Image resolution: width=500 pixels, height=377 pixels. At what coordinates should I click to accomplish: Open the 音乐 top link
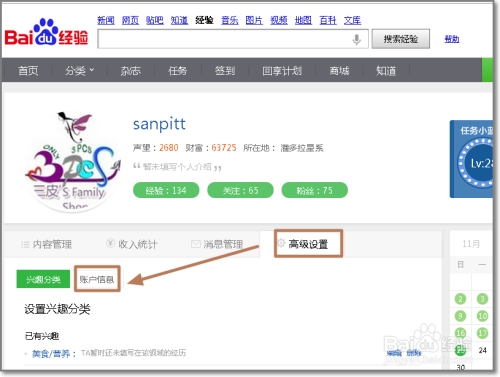pyautogui.click(x=230, y=20)
